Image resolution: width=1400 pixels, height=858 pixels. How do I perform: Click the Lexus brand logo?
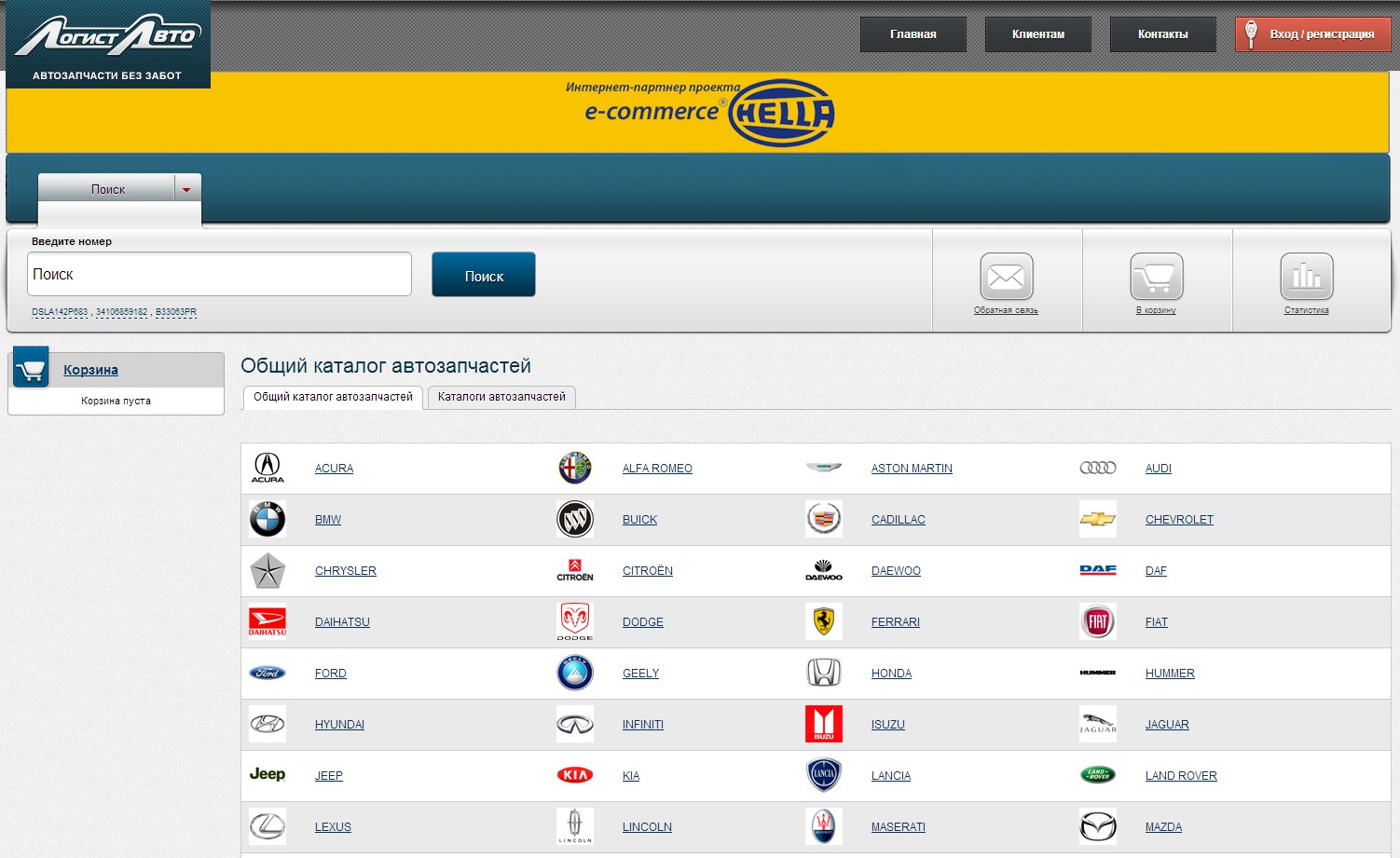[268, 826]
